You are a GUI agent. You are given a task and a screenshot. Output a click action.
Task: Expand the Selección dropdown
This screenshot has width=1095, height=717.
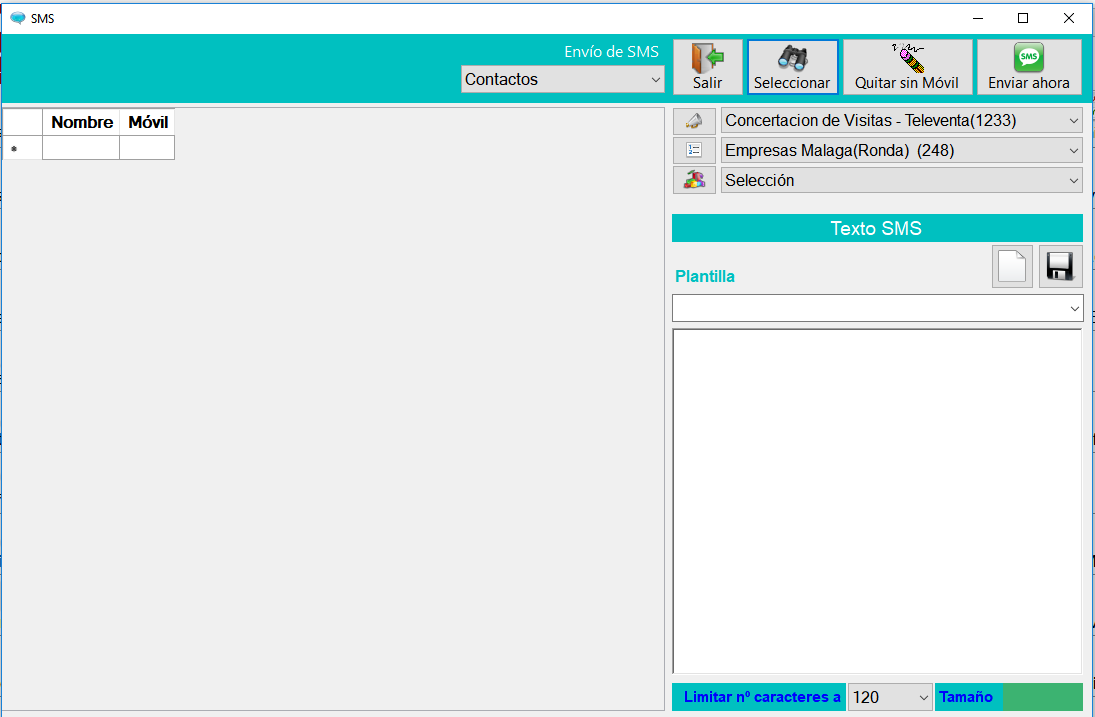coord(902,180)
